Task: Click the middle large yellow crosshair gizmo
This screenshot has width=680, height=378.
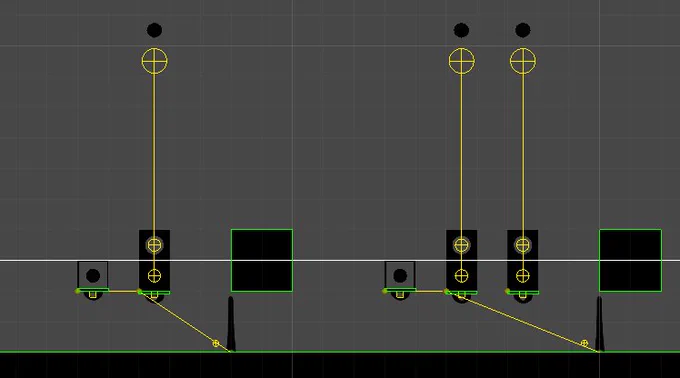Action: click(x=461, y=61)
